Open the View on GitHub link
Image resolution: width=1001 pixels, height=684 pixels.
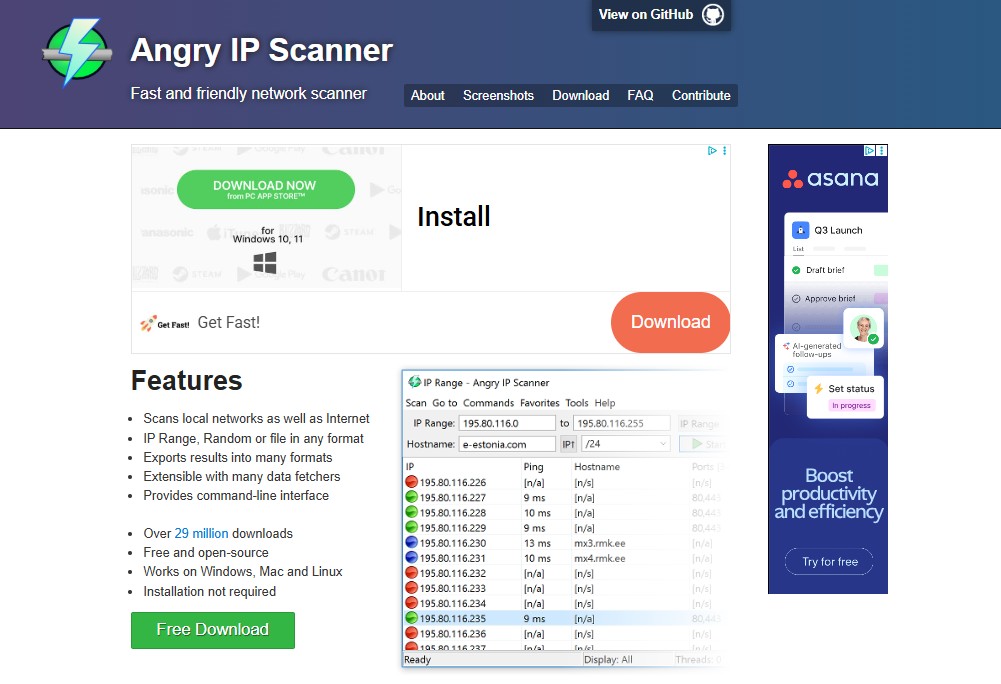pos(661,15)
